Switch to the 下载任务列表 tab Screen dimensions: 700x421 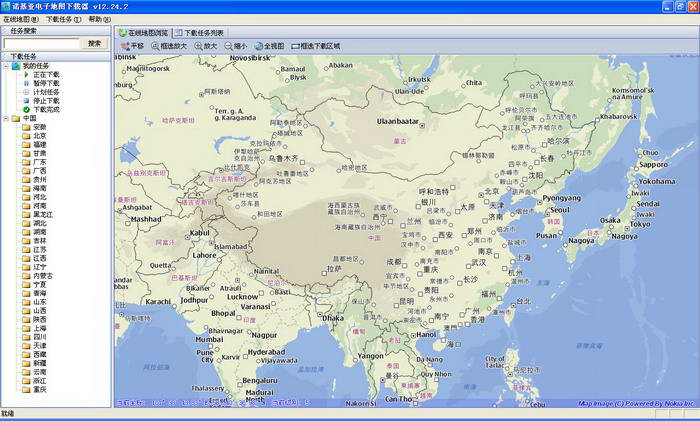point(200,33)
